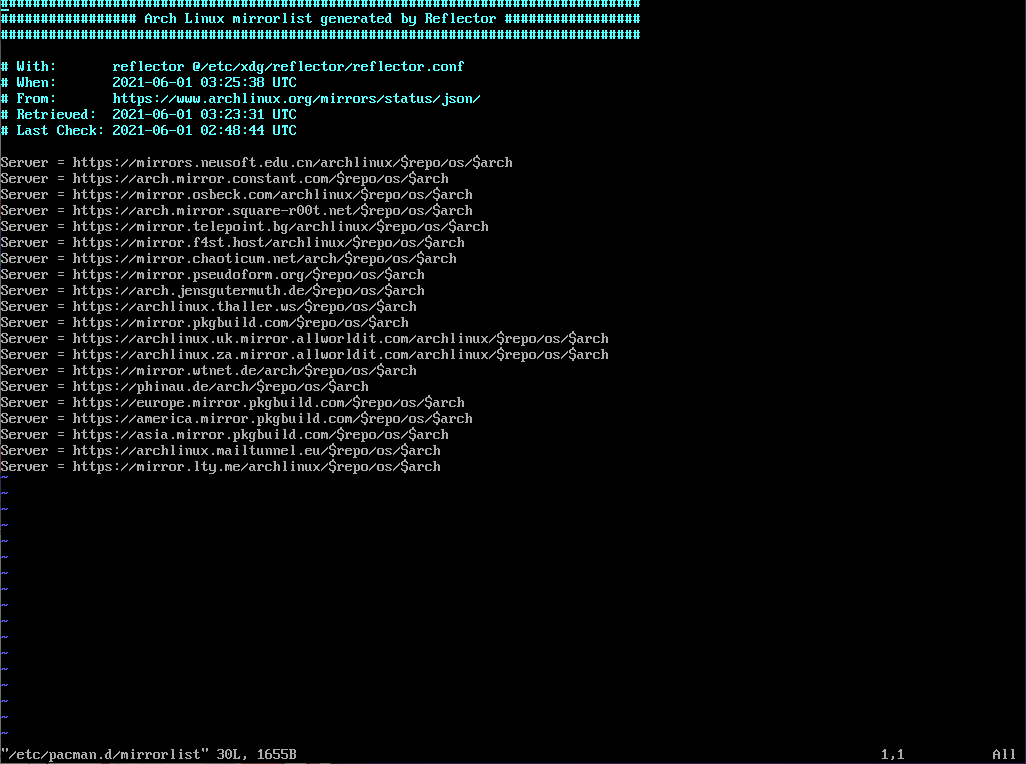The width and height of the screenshot is (1026, 764).
Task: Click the 'All' scroll position indicator
Action: coord(1004,754)
